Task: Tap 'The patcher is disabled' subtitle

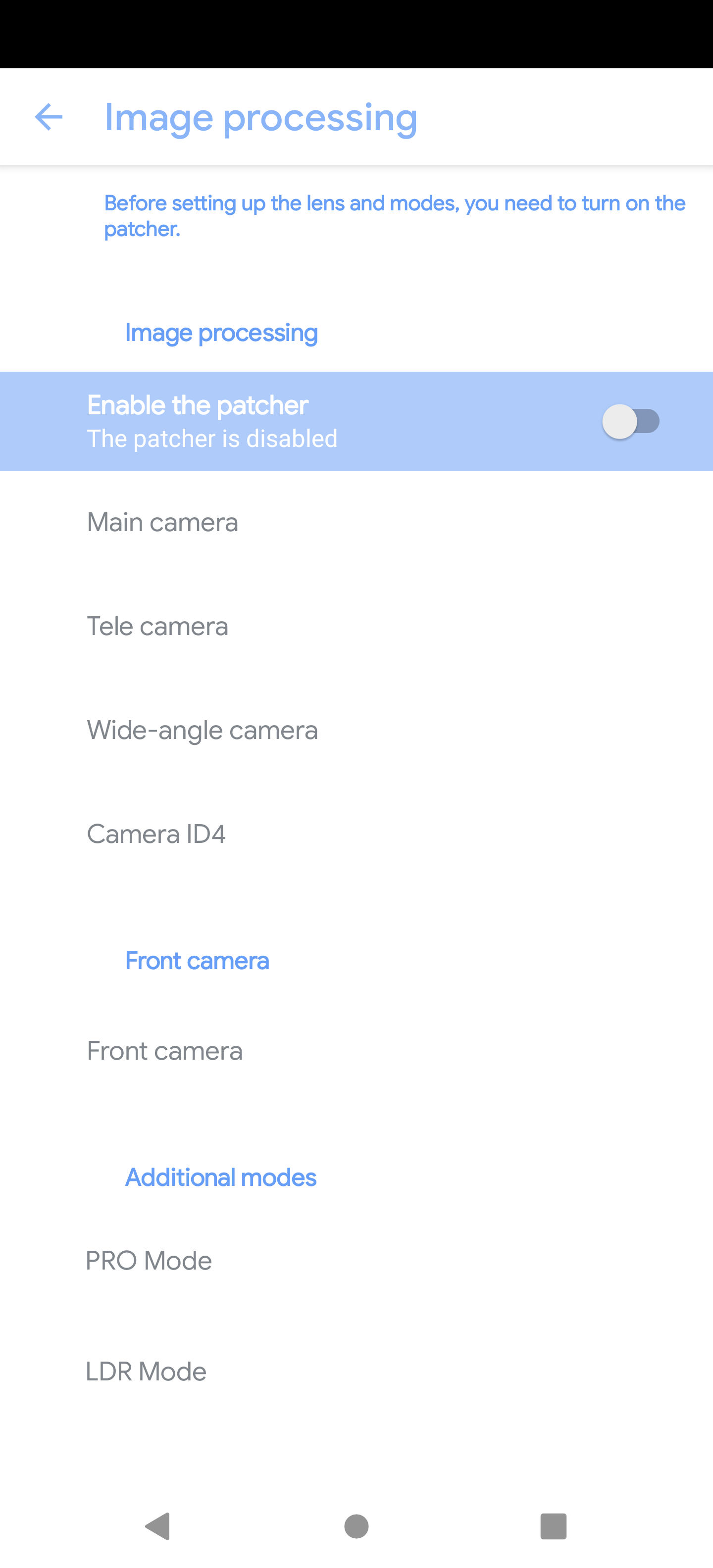Action: pyautogui.click(x=212, y=439)
